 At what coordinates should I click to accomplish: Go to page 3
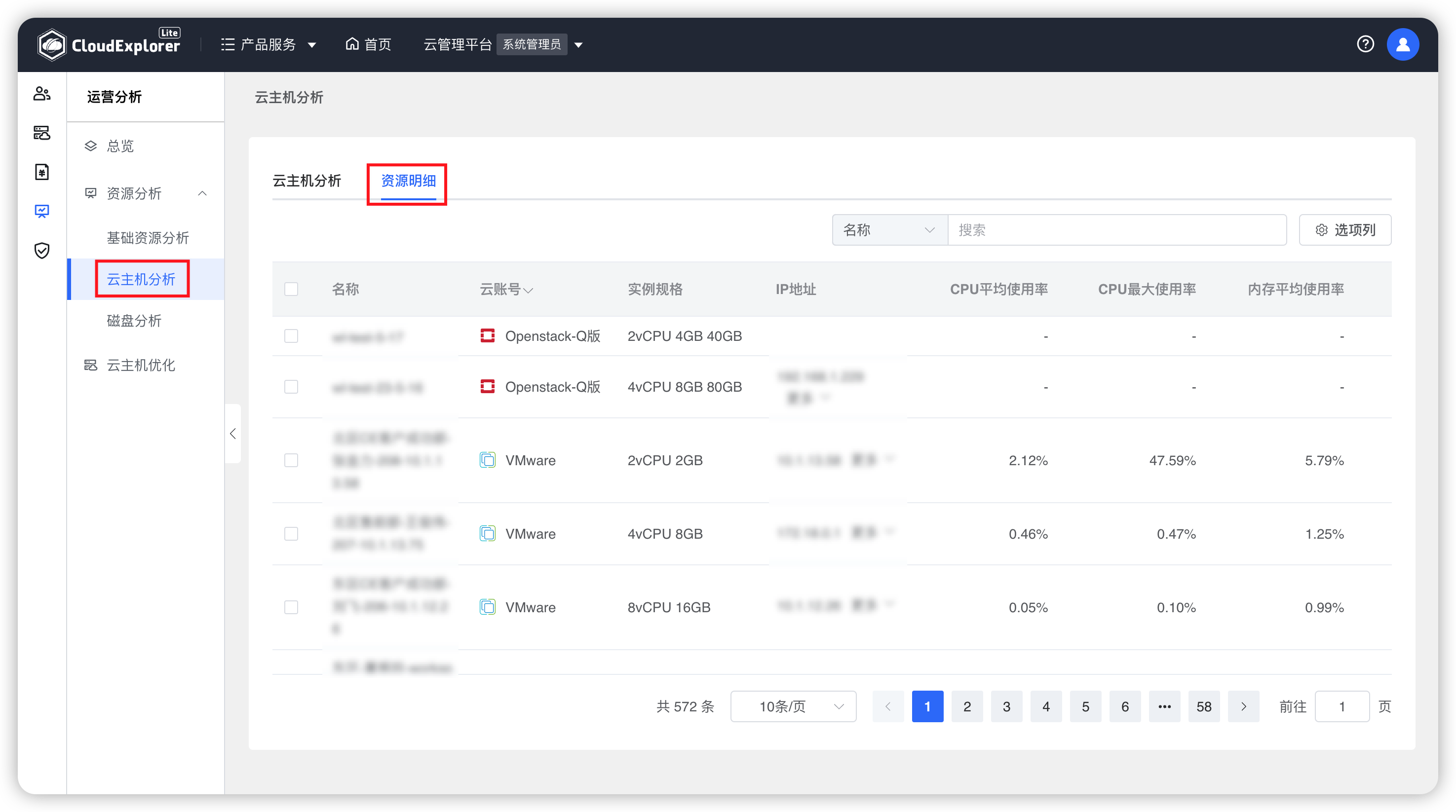(x=1007, y=706)
